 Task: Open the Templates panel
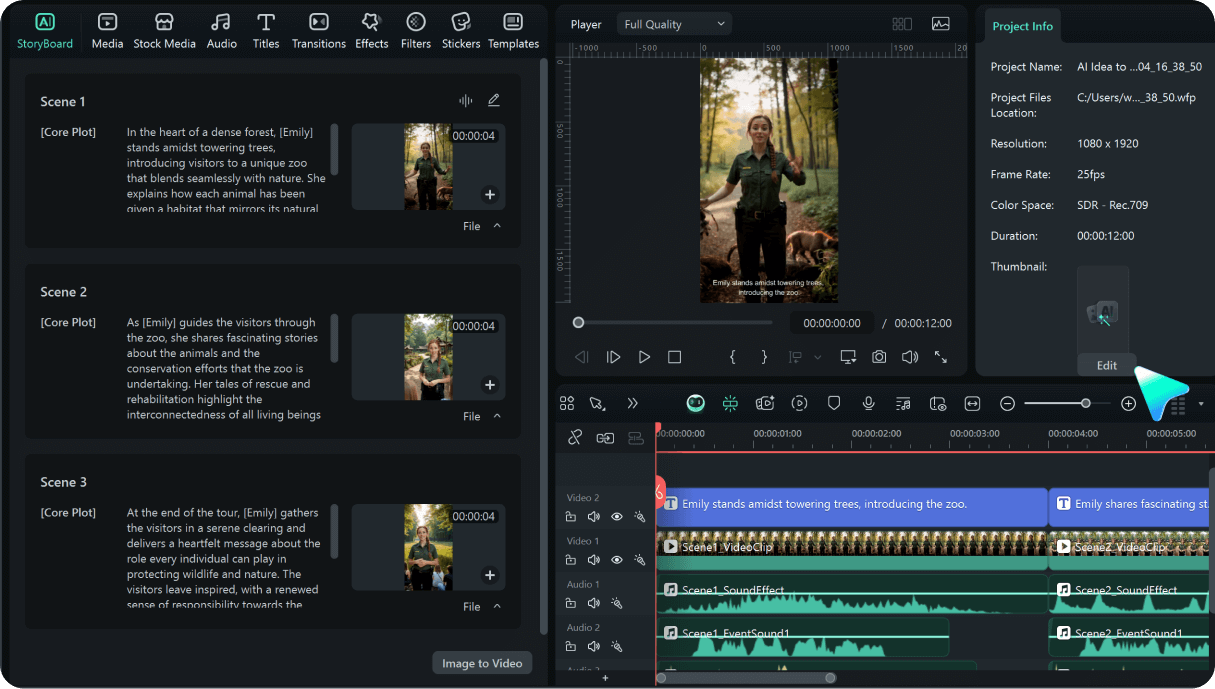point(513,30)
